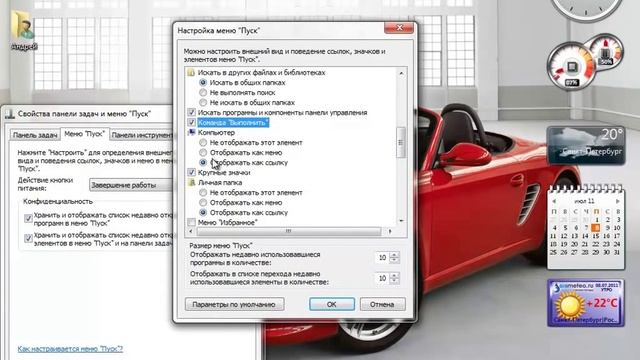The width and height of the screenshot is (640, 360).
Task: Select 'Искать в общих папках' radio option
Action: pyautogui.click(x=203, y=82)
